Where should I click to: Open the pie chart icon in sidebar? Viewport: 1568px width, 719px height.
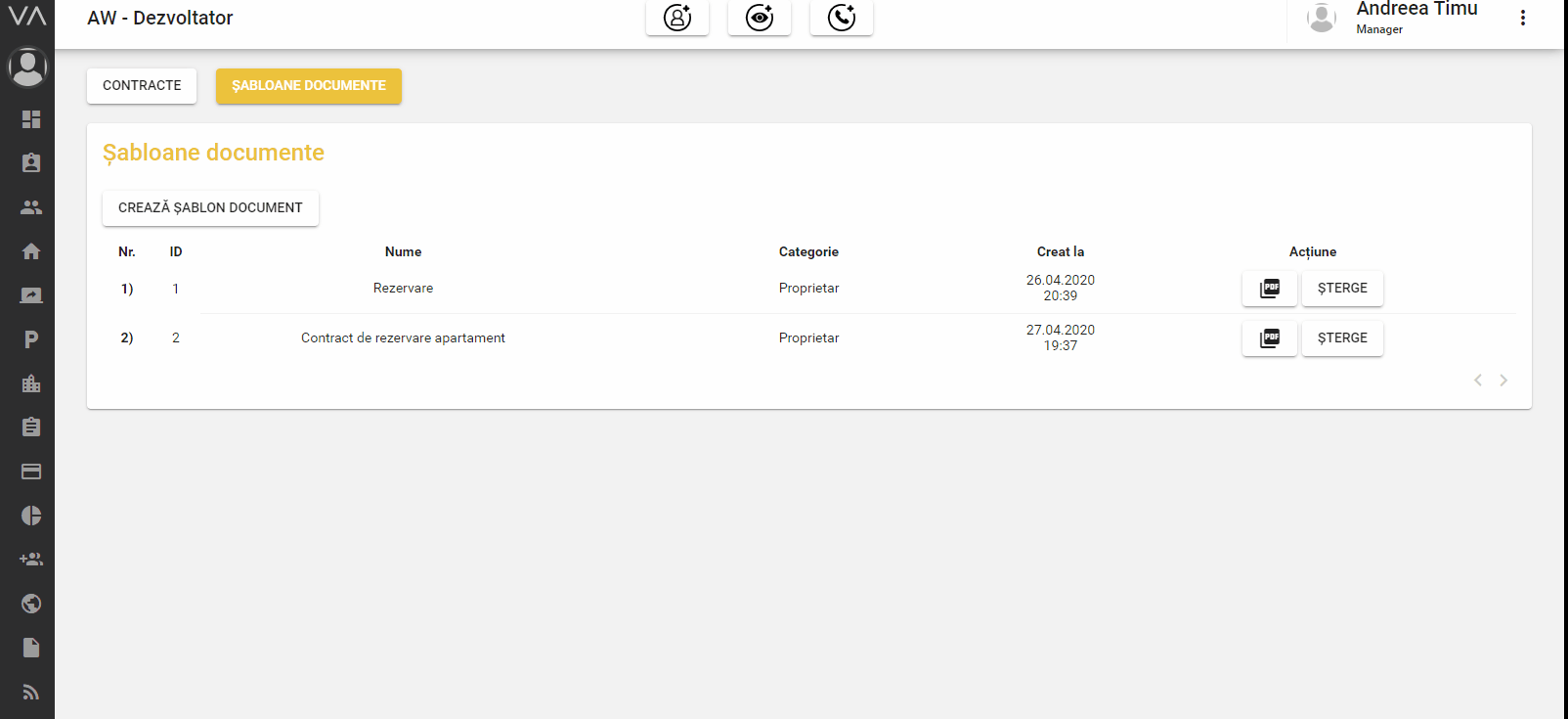[31, 516]
